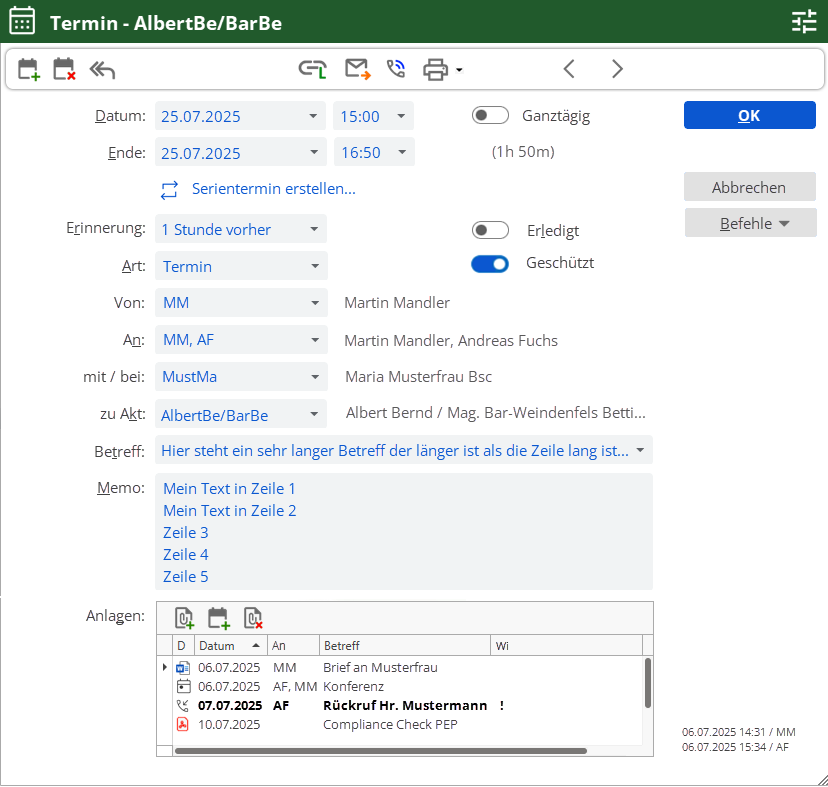Mark the appointment as Erledigt
The image size is (828, 787).
click(x=490, y=230)
